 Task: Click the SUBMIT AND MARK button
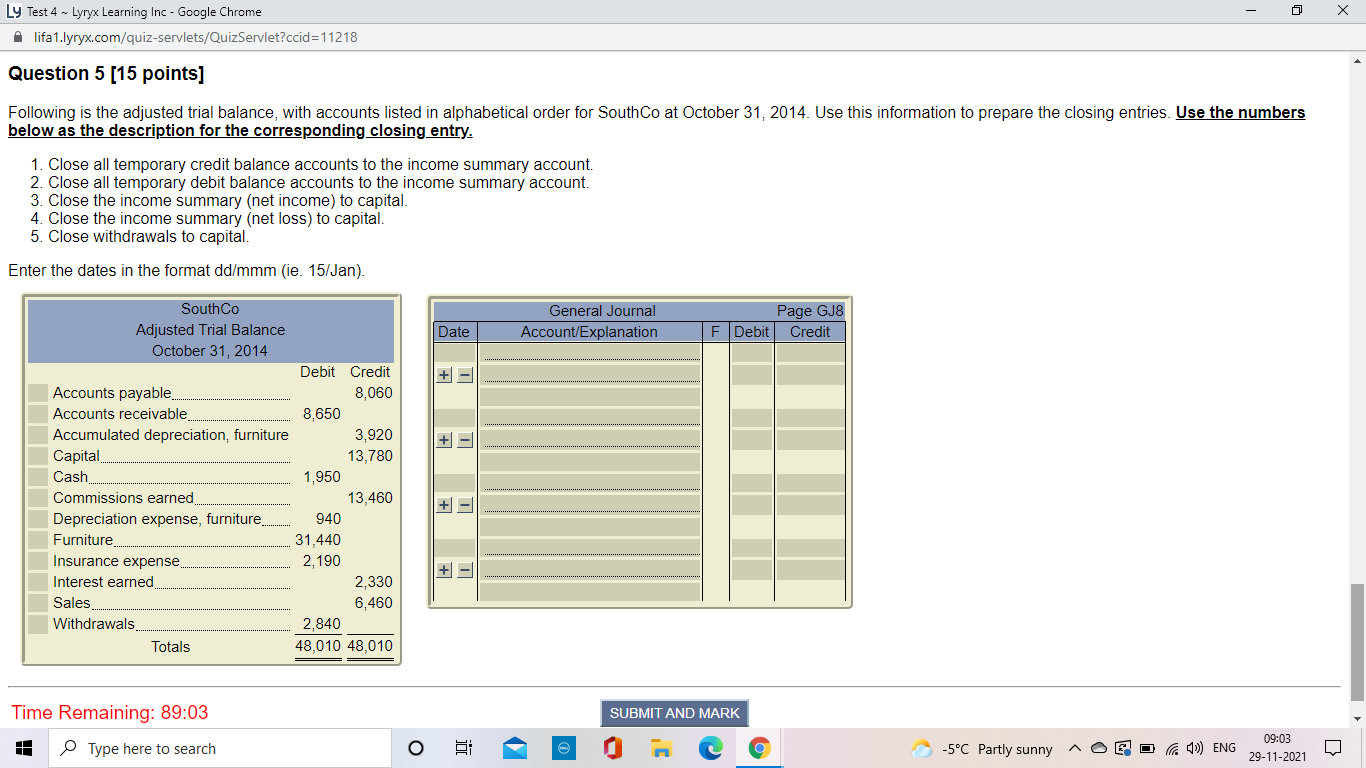click(x=673, y=713)
